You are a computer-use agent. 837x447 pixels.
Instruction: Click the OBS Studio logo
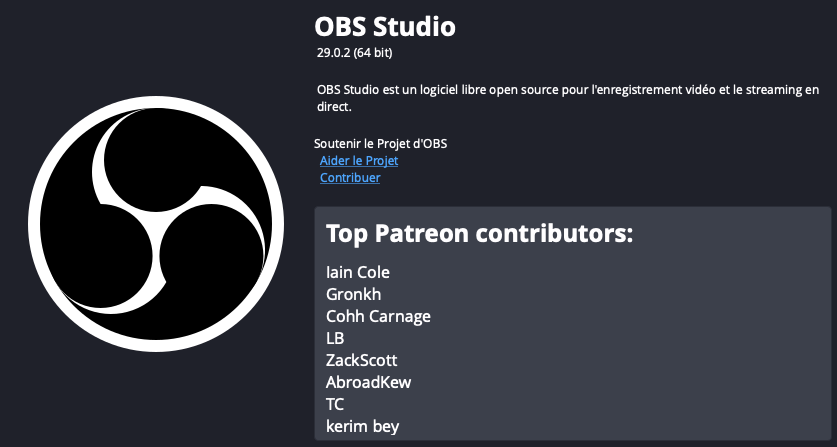click(156, 224)
